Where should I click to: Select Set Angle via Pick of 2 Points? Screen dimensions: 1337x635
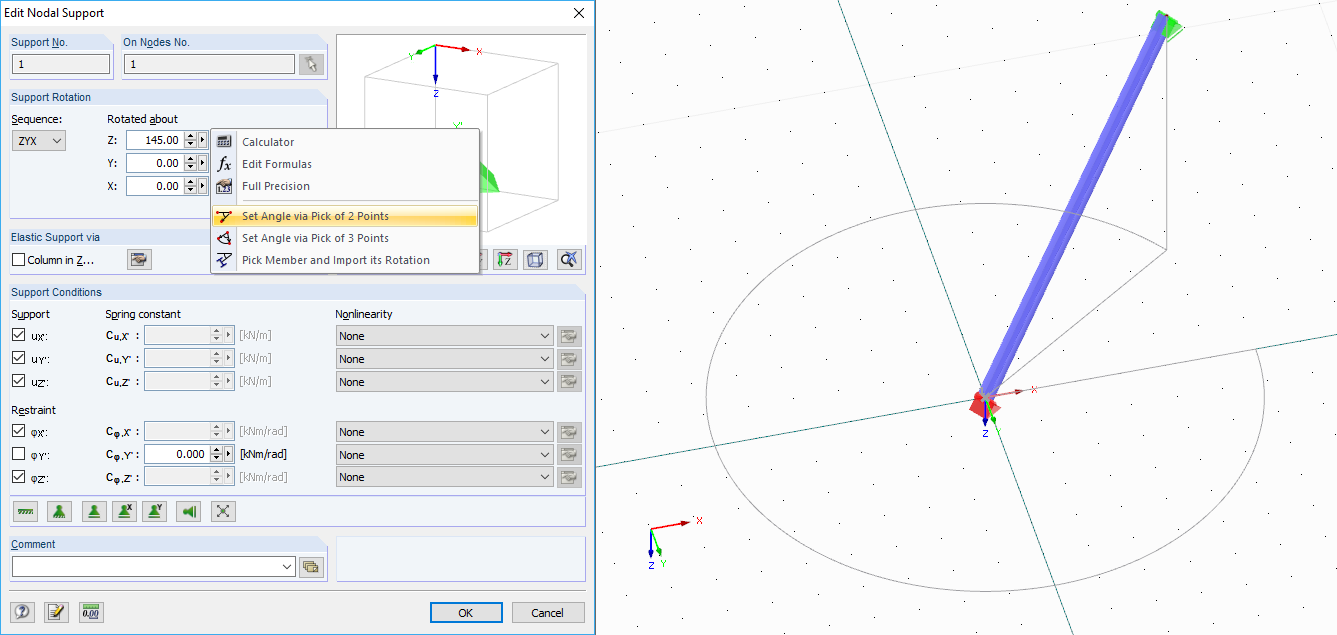pyautogui.click(x=315, y=215)
